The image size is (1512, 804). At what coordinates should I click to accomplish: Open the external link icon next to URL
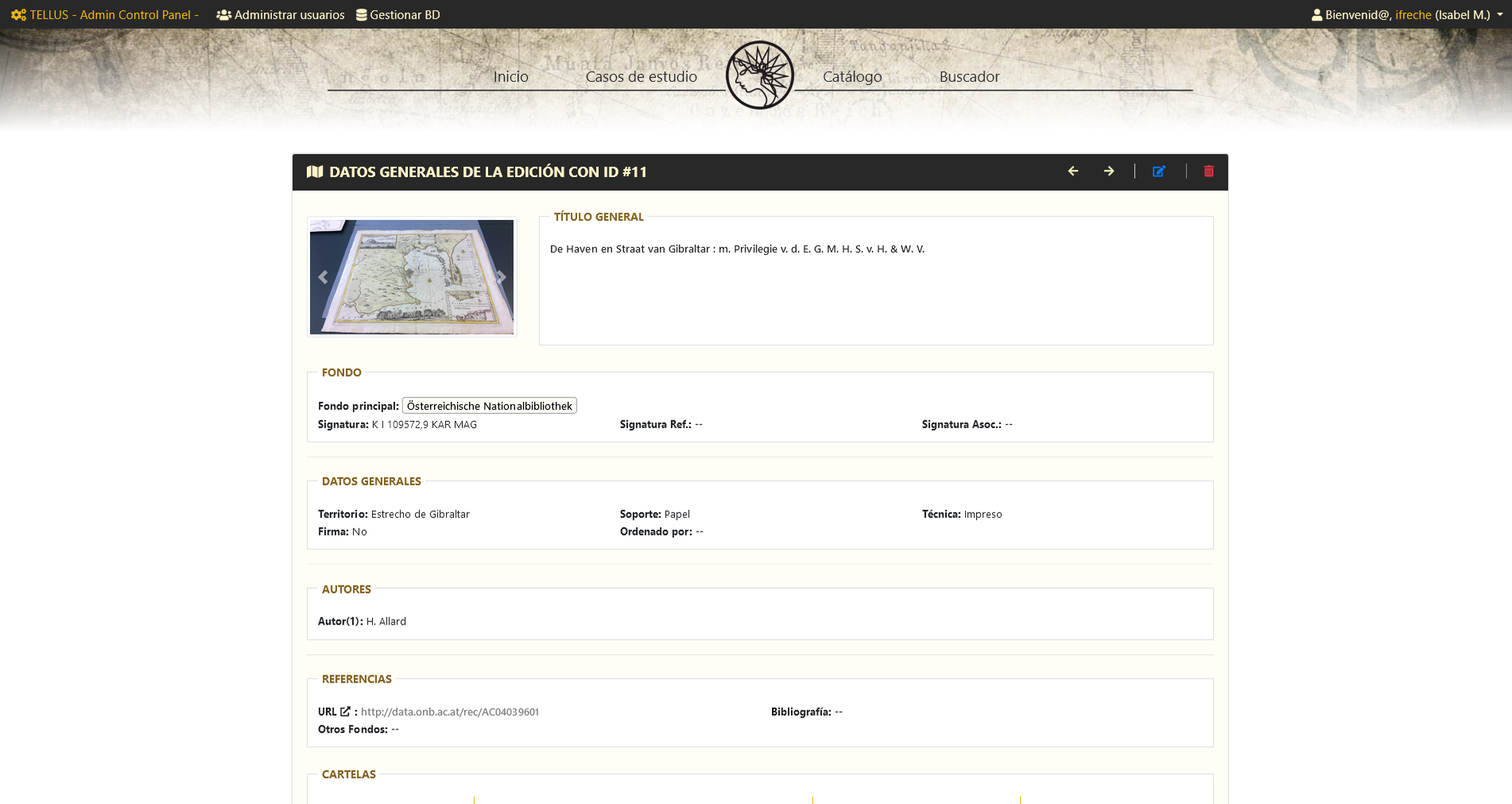tap(345, 711)
